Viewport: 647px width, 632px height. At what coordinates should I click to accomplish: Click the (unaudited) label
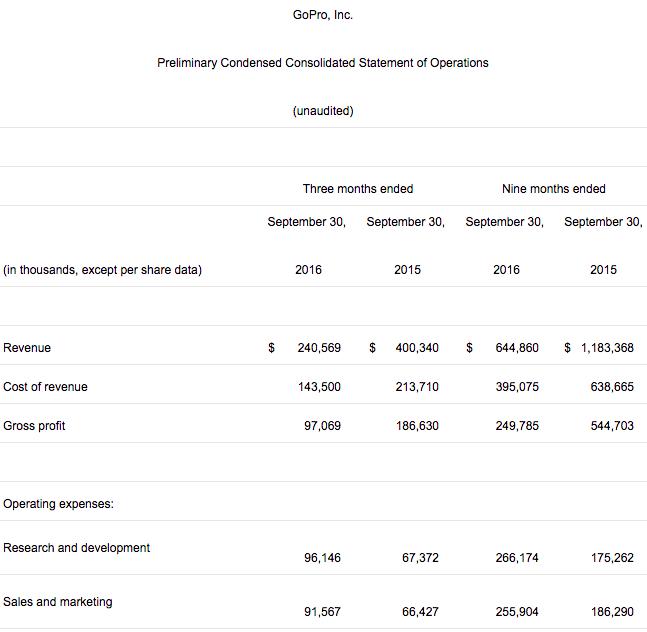(x=323, y=111)
